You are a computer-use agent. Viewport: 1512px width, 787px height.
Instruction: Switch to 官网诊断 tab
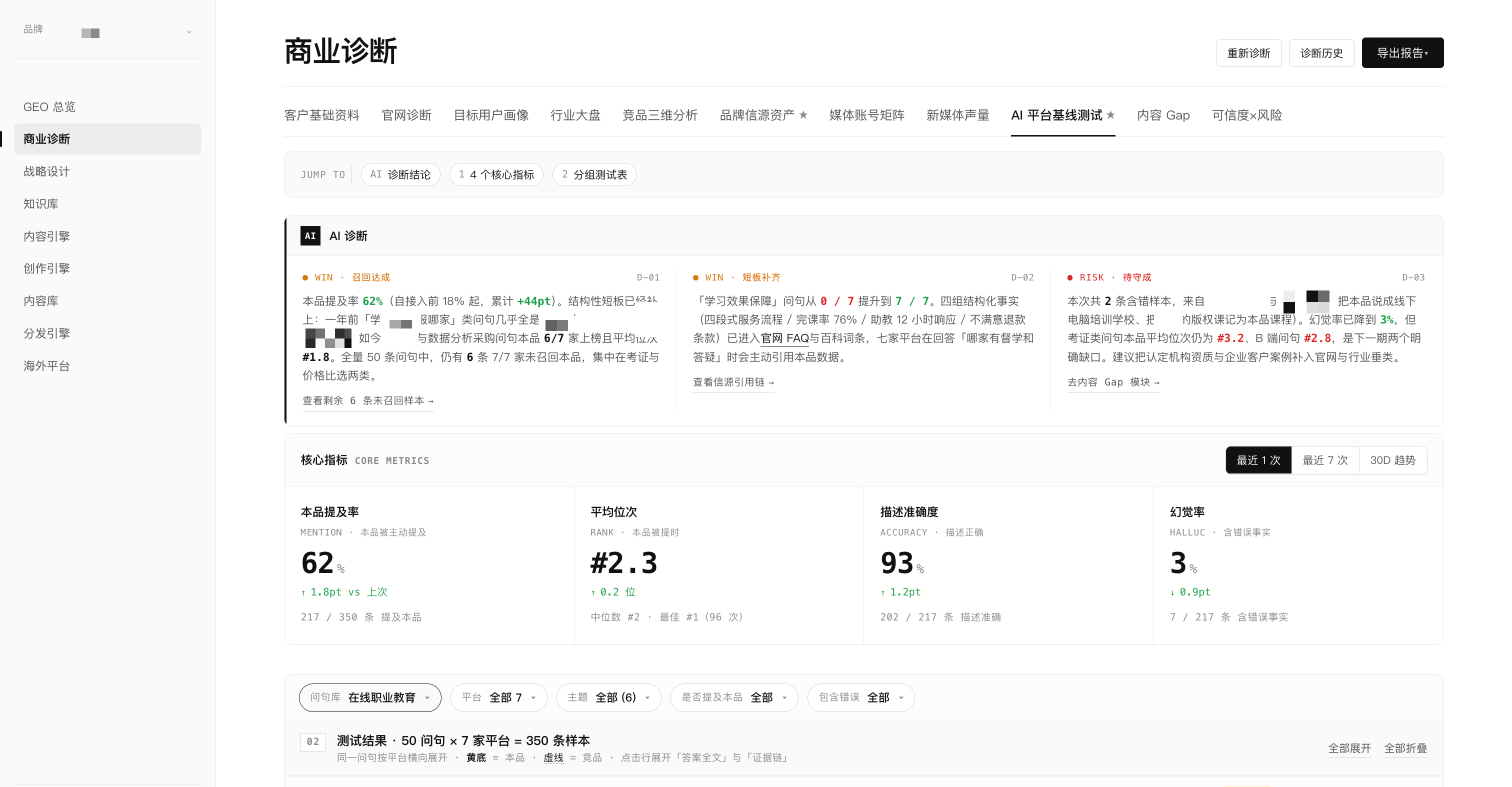[x=406, y=115]
